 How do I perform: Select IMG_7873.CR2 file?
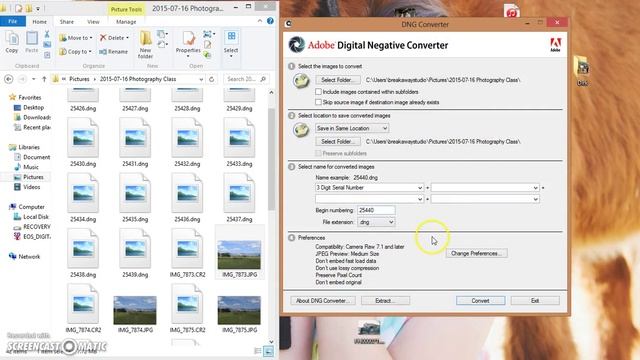187,253
